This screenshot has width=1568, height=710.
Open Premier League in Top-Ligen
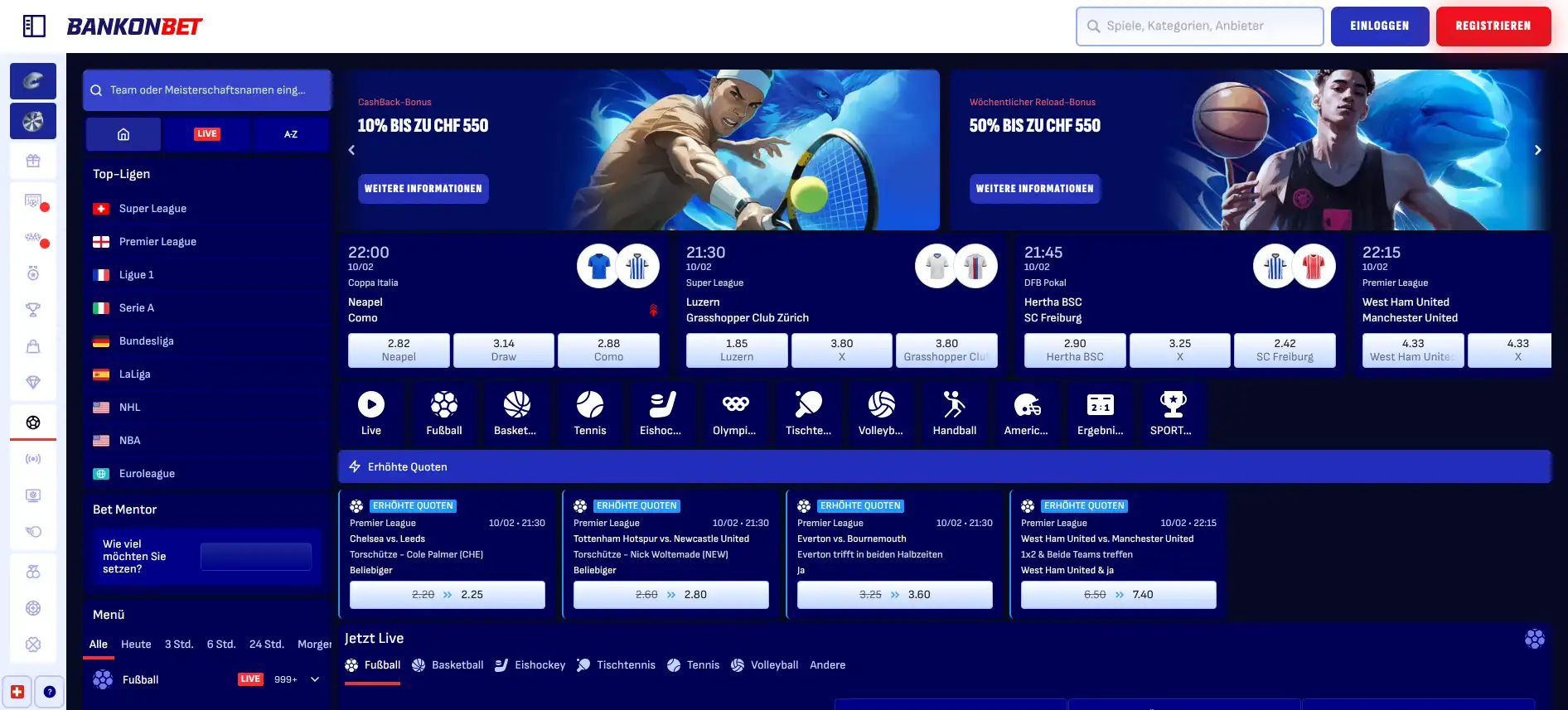coord(207,242)
